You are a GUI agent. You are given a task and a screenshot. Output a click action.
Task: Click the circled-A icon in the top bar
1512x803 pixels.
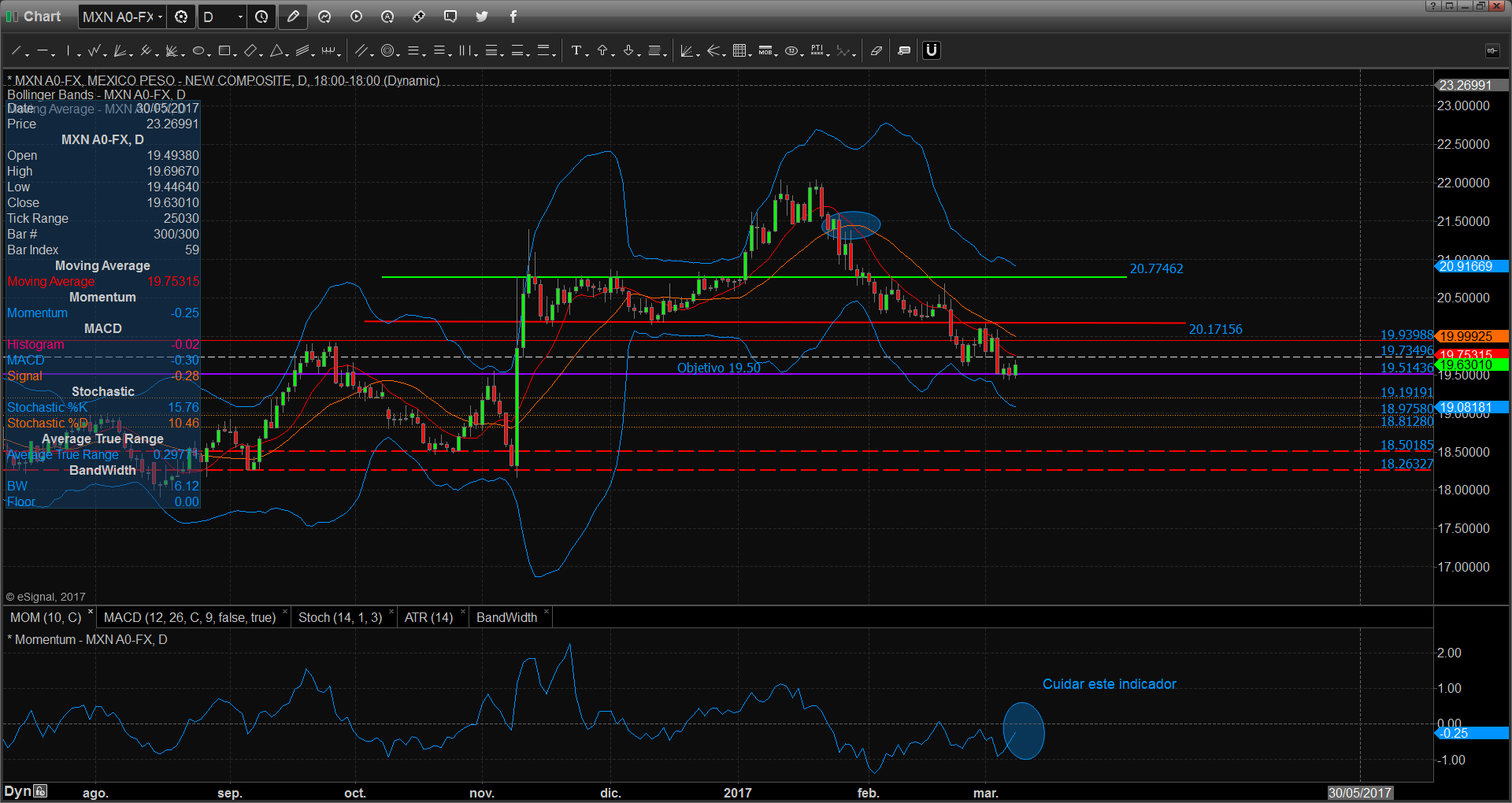point(387,17)
